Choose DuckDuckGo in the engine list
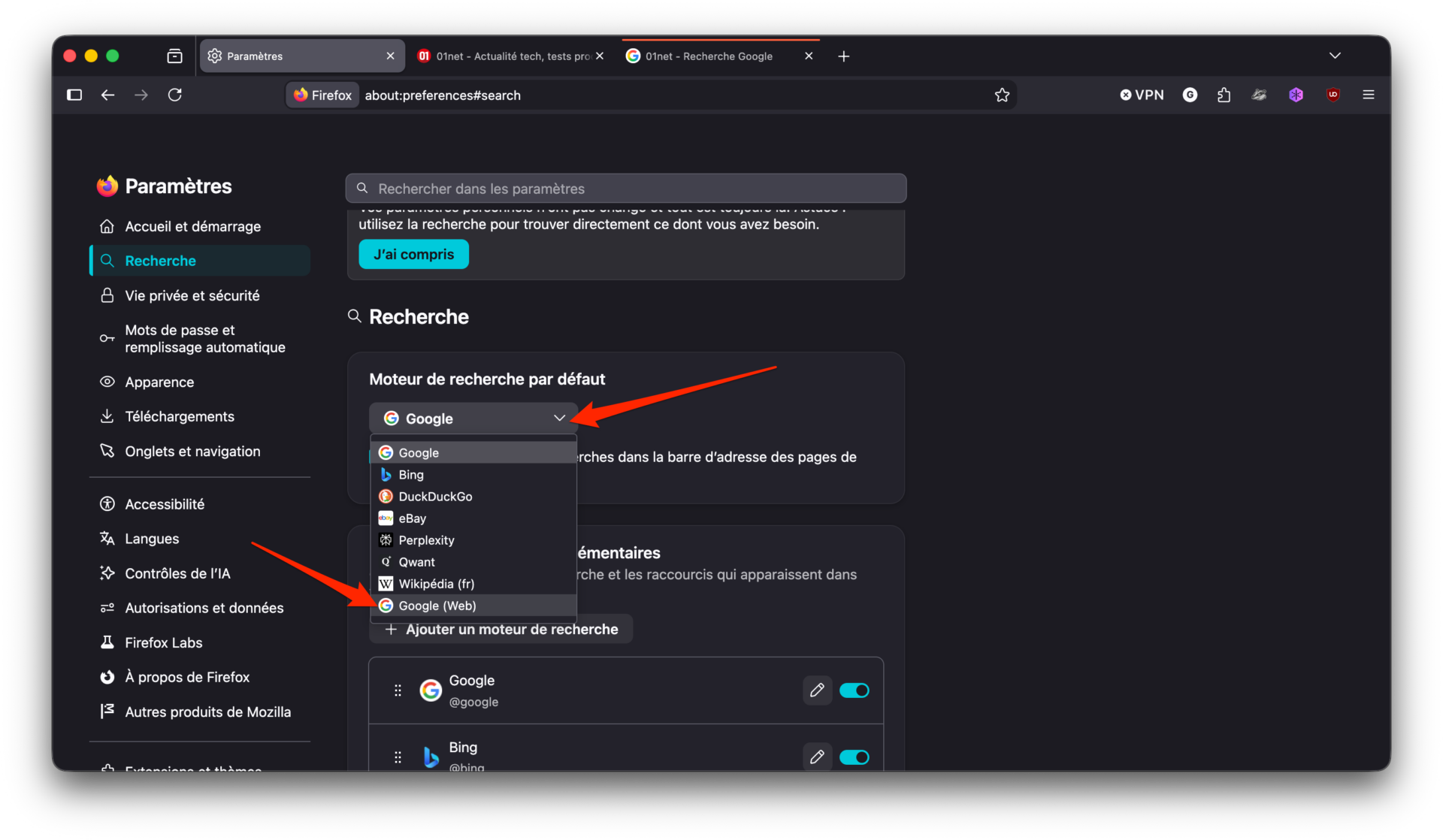Image resolution: width=1443 pixels, height=840 pixels. click(473, 497)
